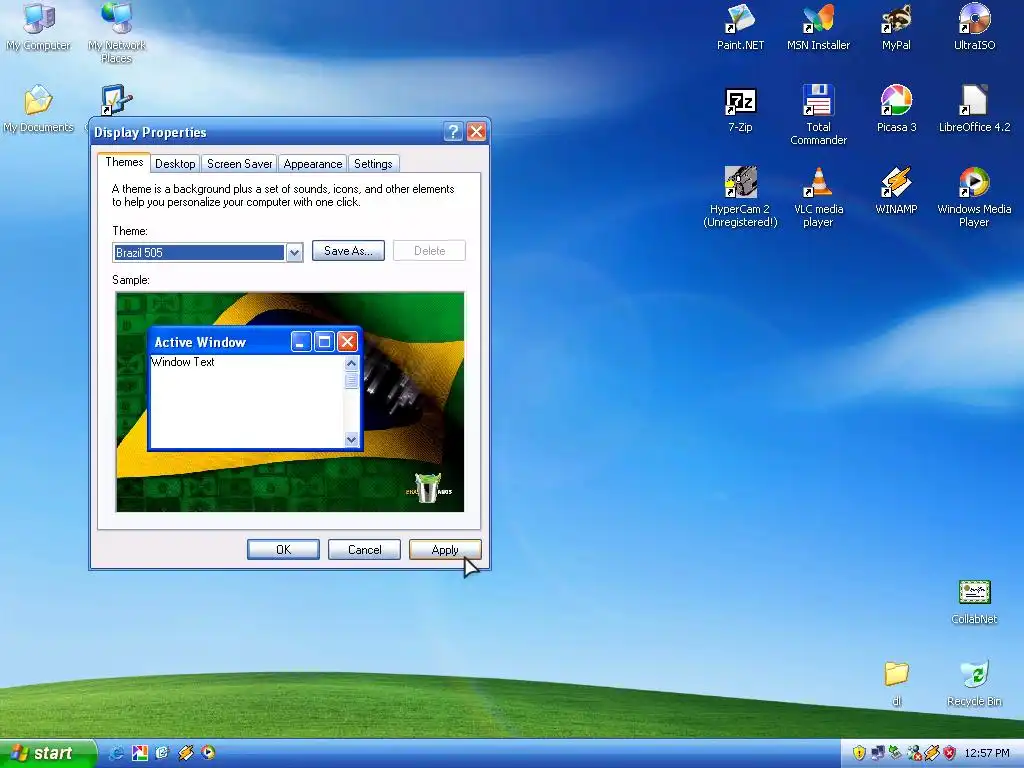Launch WINAMP from the desktop
Viewport: 1024px width, 768px height.
[896, 190]
